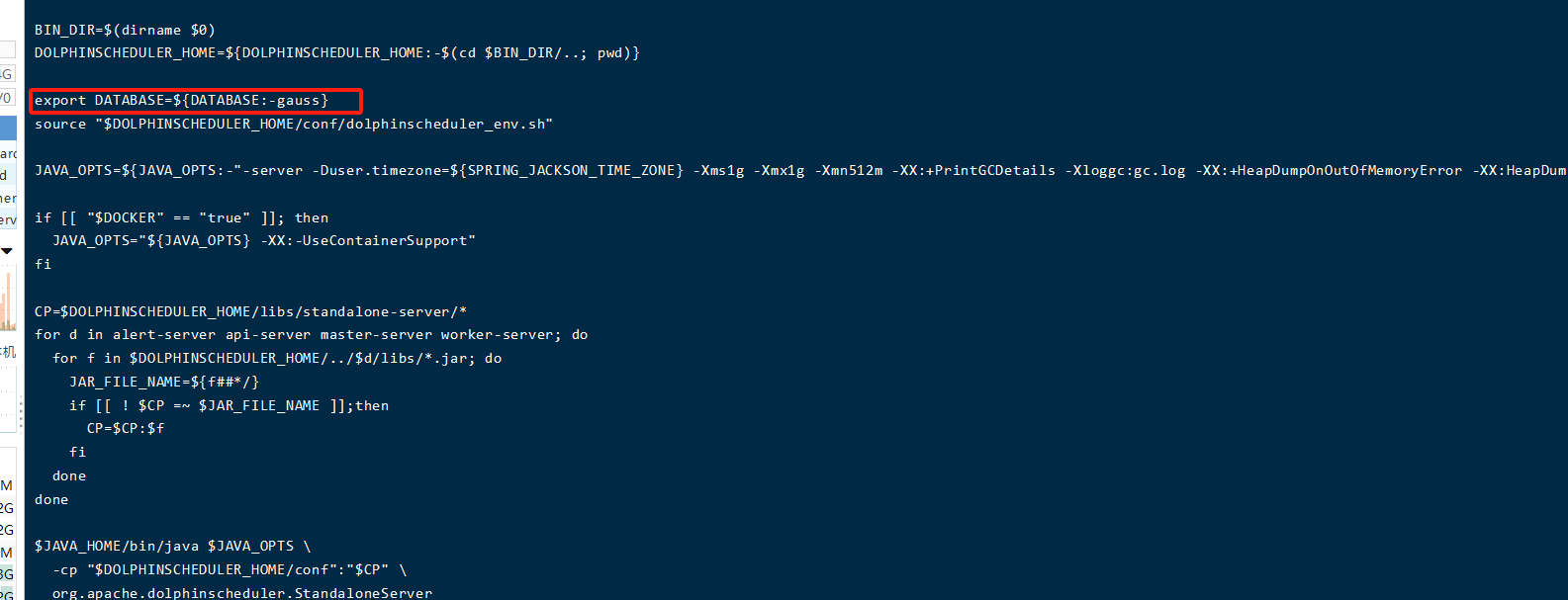Click the highlighted export DATABASE line

click(x=181, y=101)
